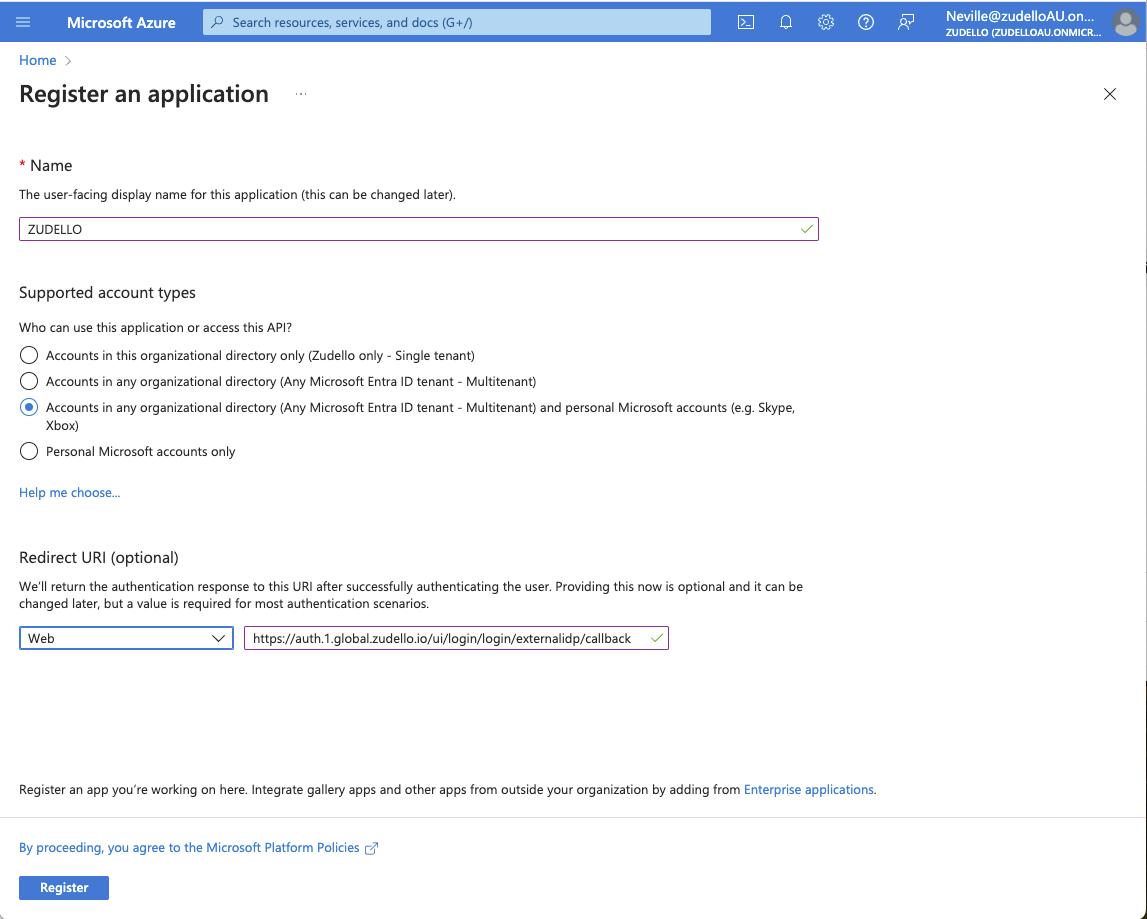The width and height of the screenshot is (1147, 919).
Task: Open the help question mark menu
Action: tap(865, 22)
